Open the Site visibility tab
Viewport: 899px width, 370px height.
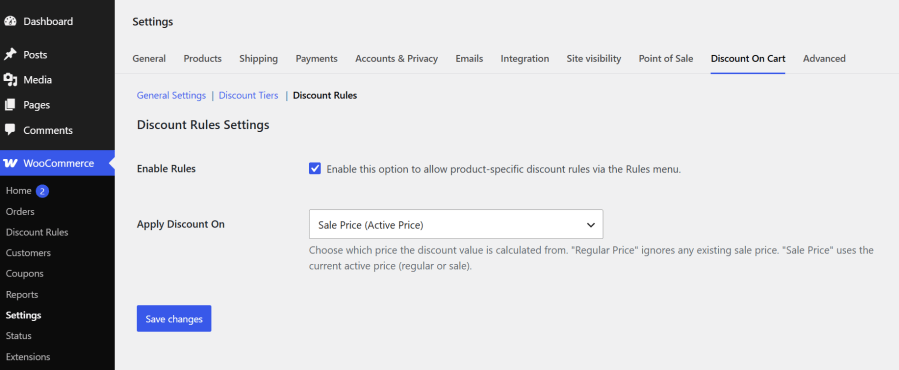click(593, 59)
